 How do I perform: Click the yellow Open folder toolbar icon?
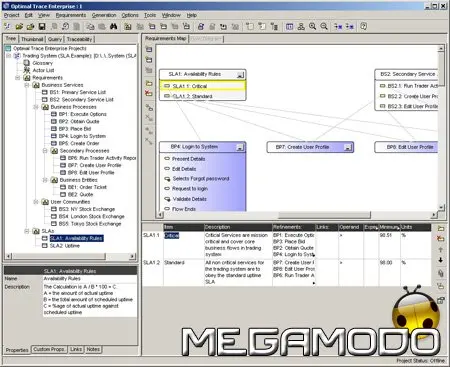pyautogui.click(x=19, y=27)
